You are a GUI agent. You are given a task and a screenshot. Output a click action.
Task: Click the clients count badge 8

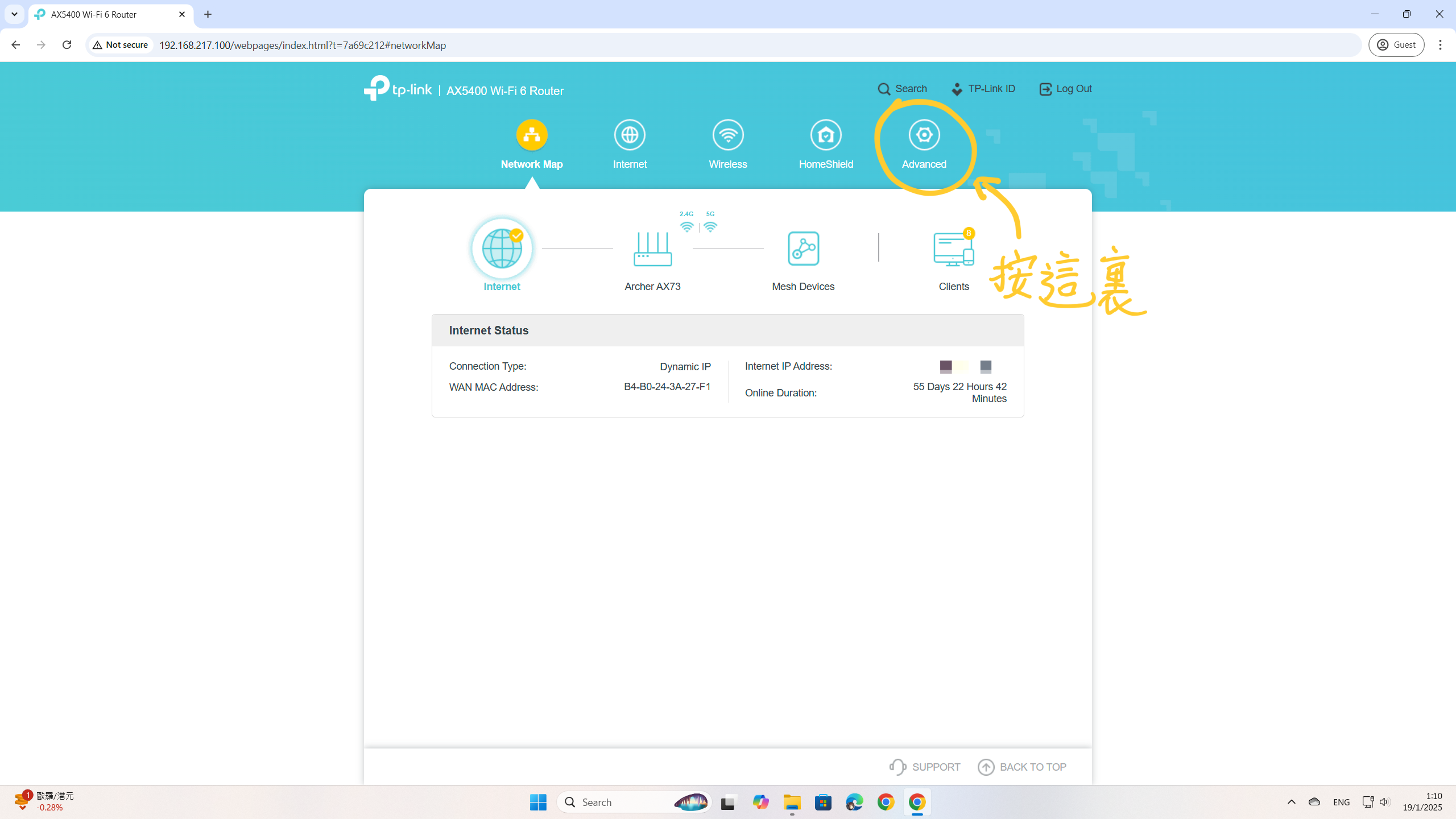tap(968, 233)
